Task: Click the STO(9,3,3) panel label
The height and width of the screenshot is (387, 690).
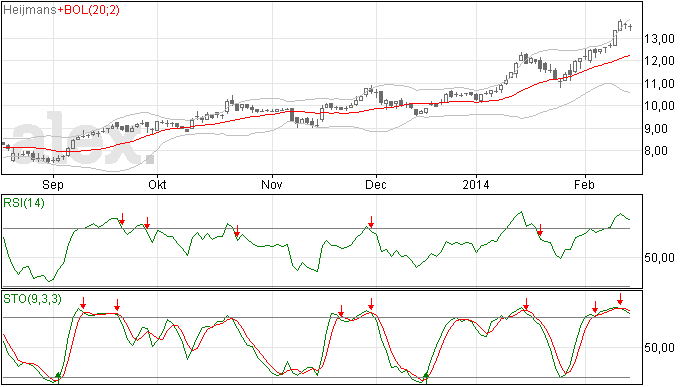Action: (x=32, y=299)
